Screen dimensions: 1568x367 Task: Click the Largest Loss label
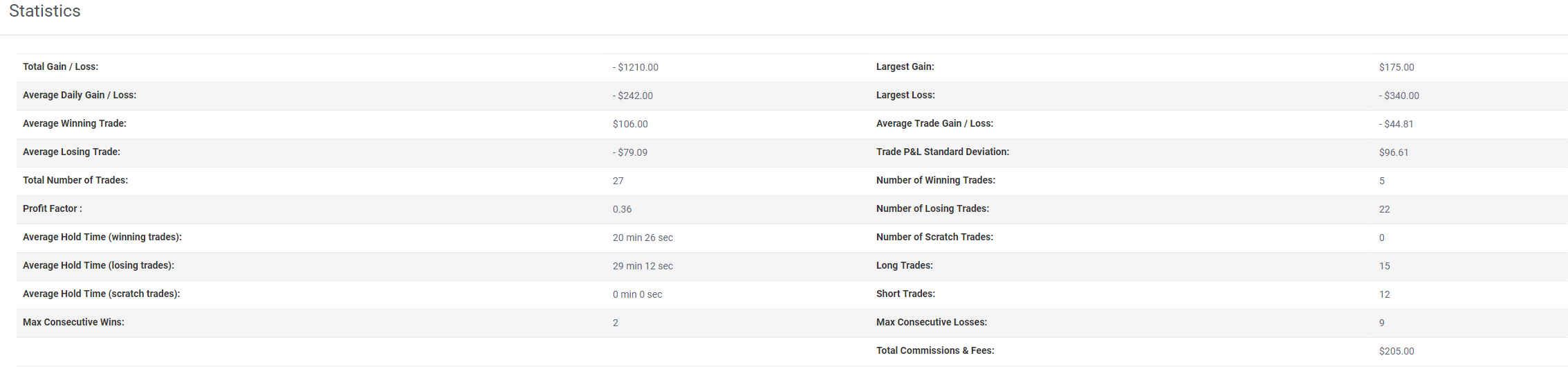(905, 95)
